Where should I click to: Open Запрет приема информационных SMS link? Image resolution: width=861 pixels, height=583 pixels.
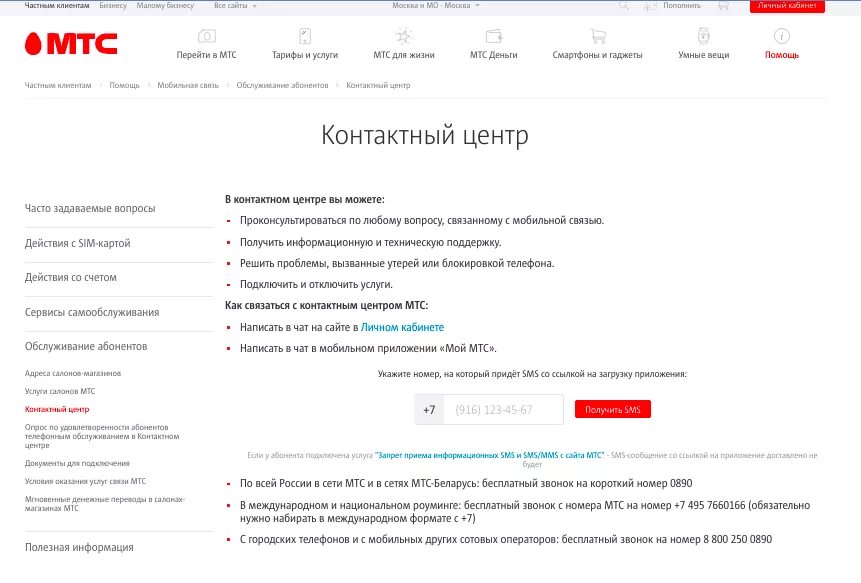[489, 455]
